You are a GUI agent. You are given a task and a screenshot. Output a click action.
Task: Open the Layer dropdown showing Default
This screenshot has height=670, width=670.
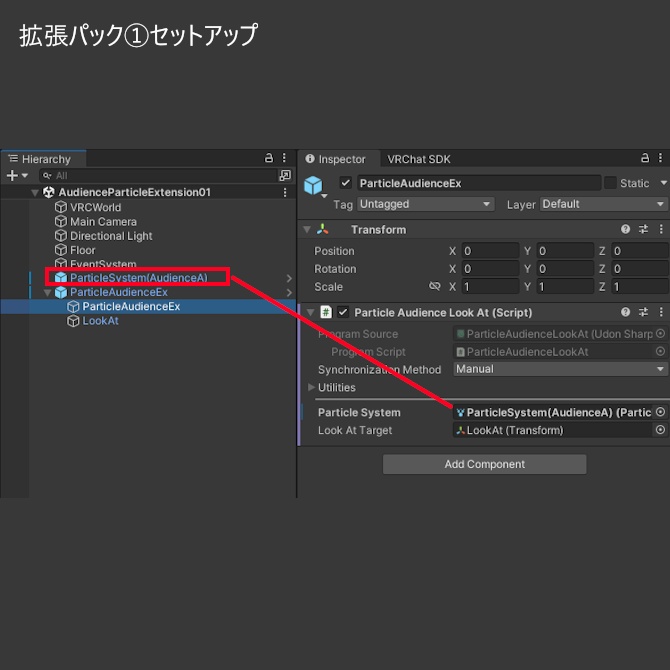[603, 204]
